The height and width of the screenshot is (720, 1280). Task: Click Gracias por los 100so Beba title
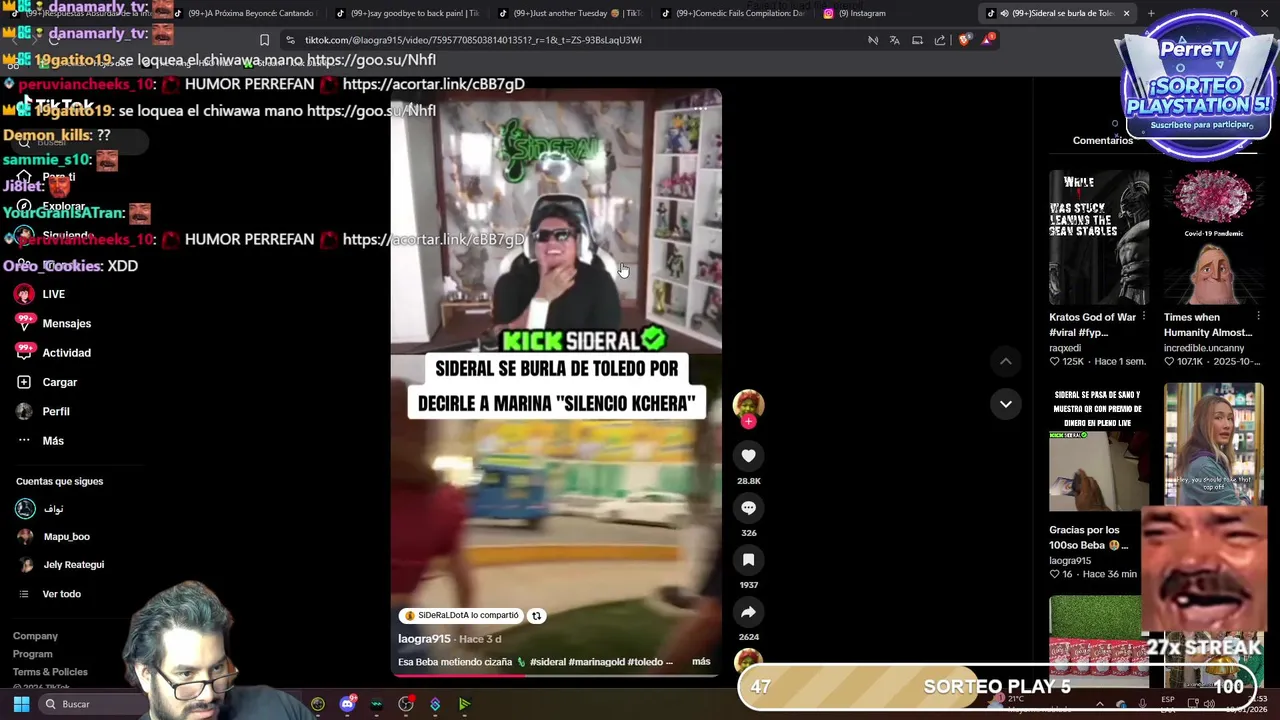(x=1088, y=537)
